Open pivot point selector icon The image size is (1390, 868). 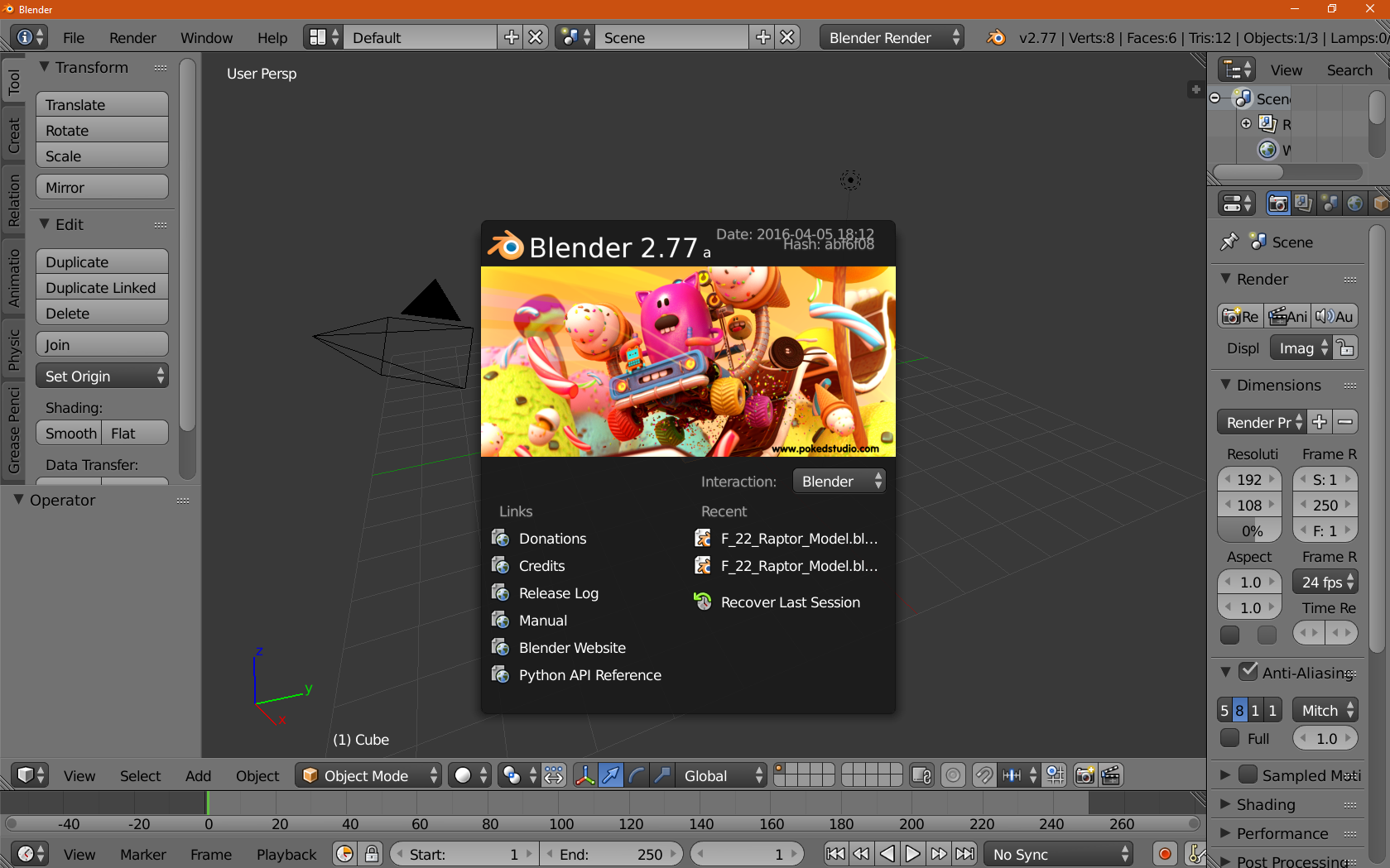coord(518,775)
